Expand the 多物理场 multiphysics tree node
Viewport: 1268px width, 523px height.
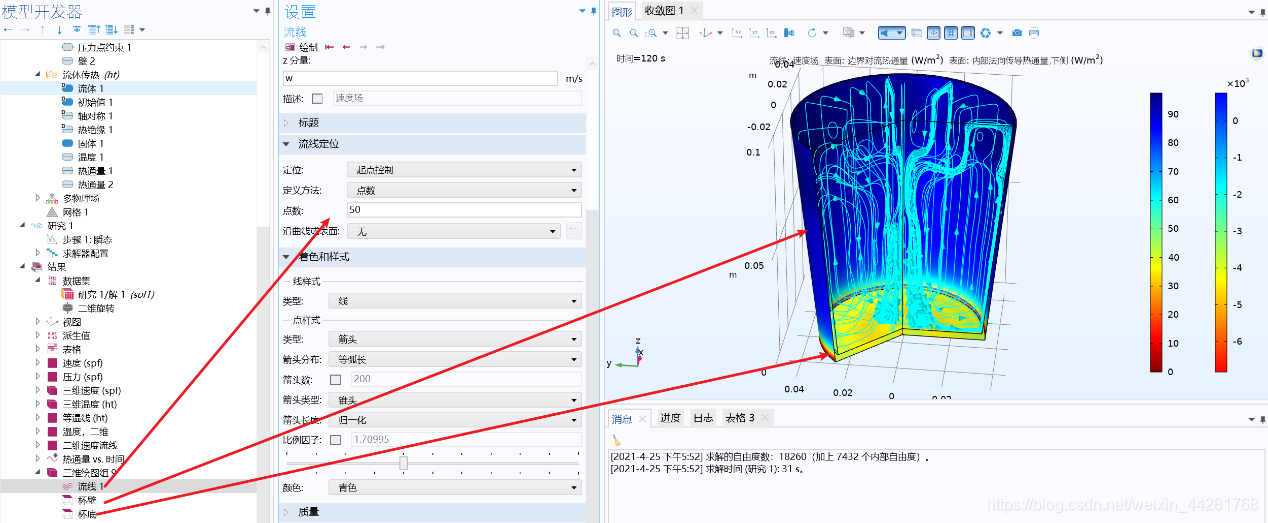coord(38,198)
